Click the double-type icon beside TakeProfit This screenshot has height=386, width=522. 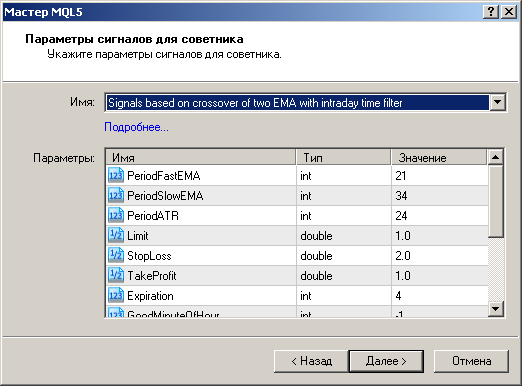coord(116,275)
